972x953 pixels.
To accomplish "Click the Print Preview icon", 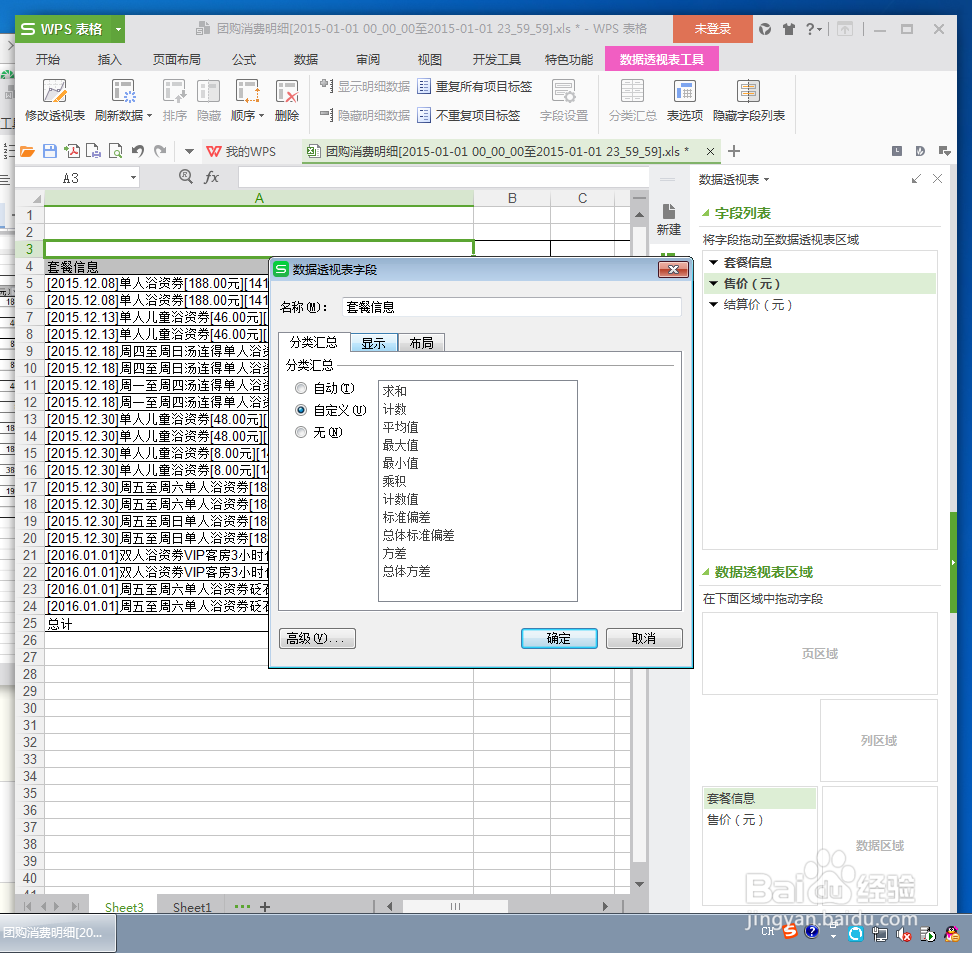I will 115,151.
